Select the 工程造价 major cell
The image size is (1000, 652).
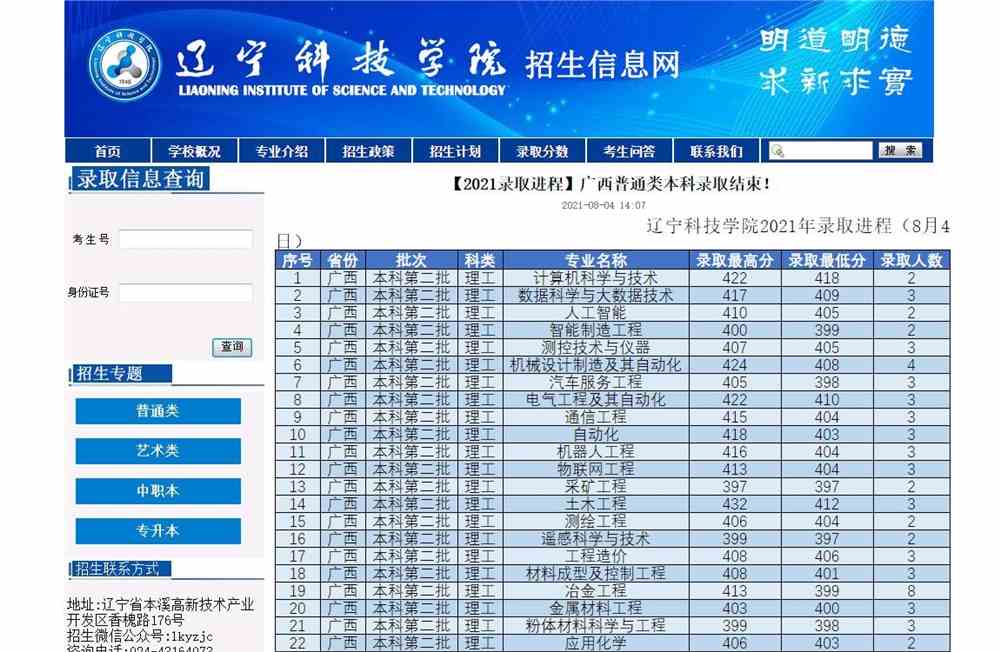tap(596, 556)
